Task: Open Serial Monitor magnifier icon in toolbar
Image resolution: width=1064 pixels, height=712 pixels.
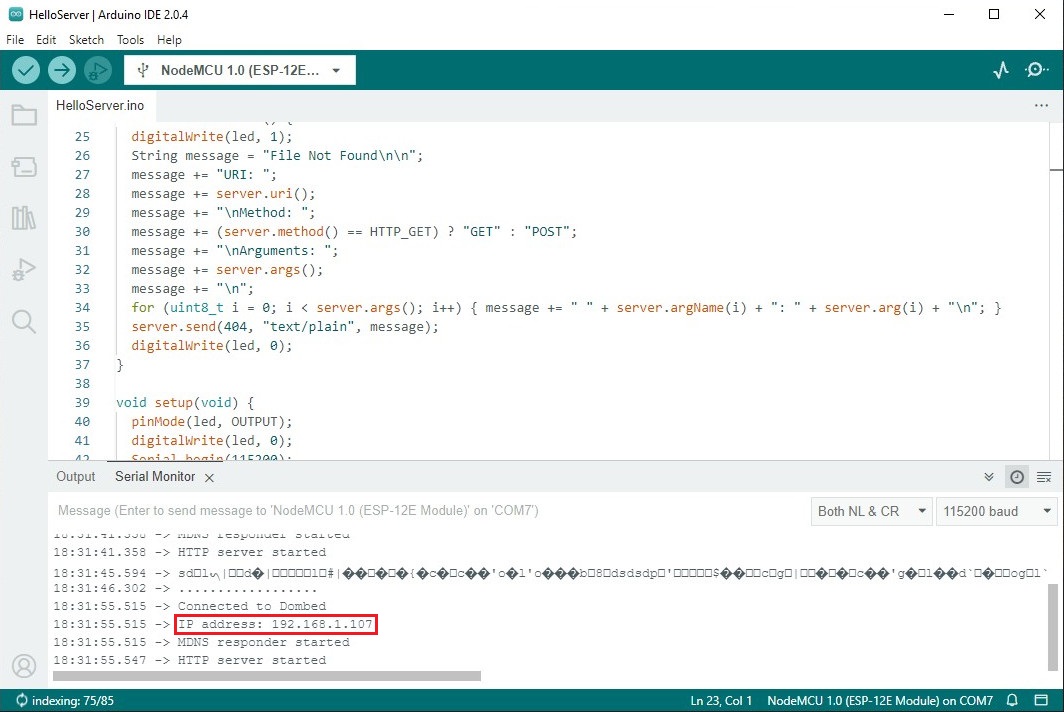Action: [x=1037, y=70]
